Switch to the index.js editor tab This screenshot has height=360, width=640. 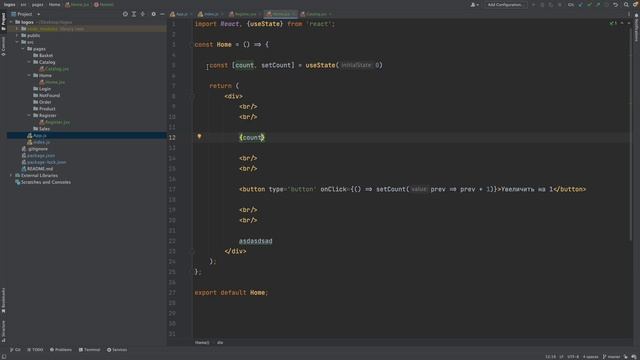point(211,14)
